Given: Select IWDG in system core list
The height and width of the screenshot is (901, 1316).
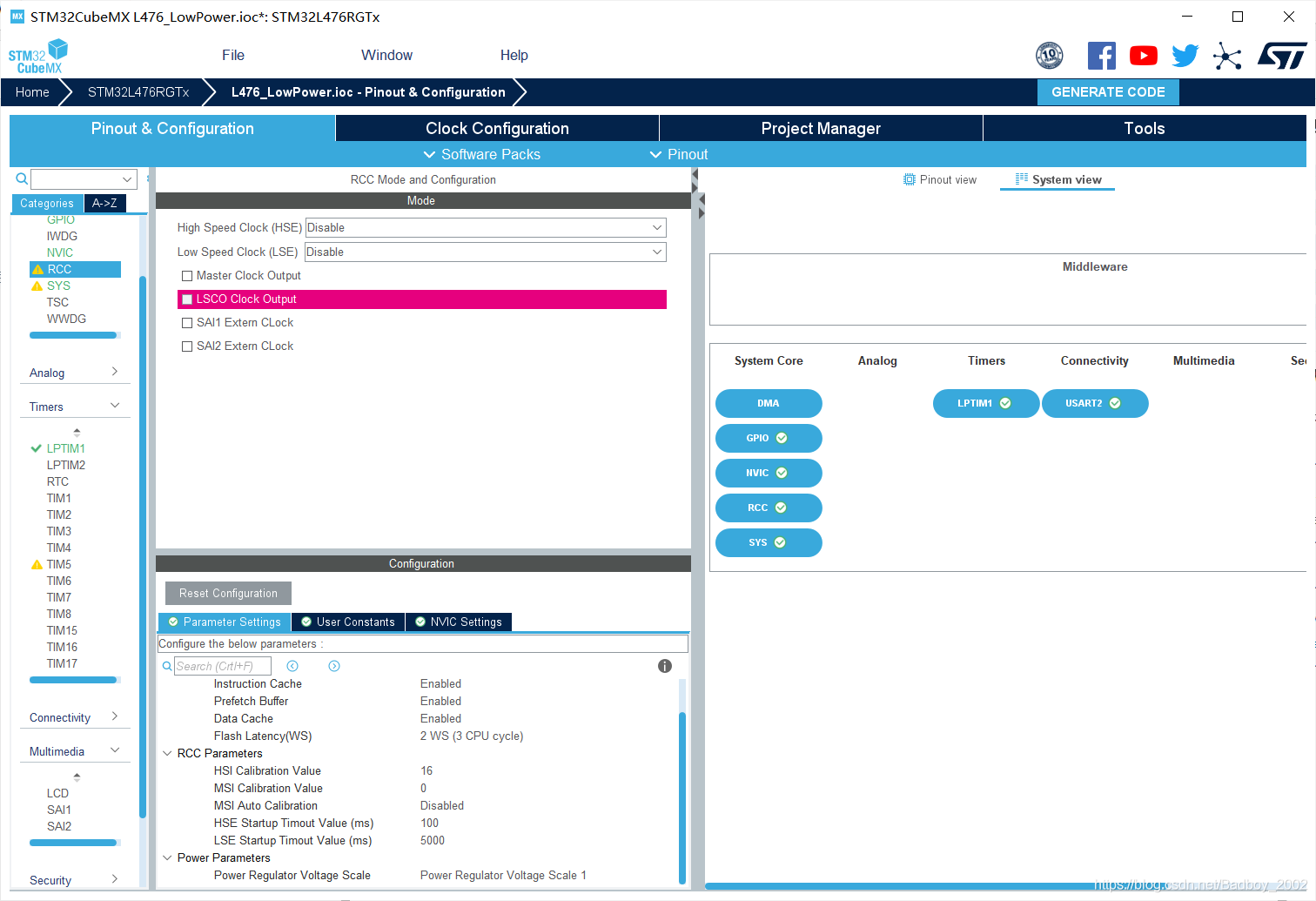Looking at the screenshot, I should click(62, 236).
